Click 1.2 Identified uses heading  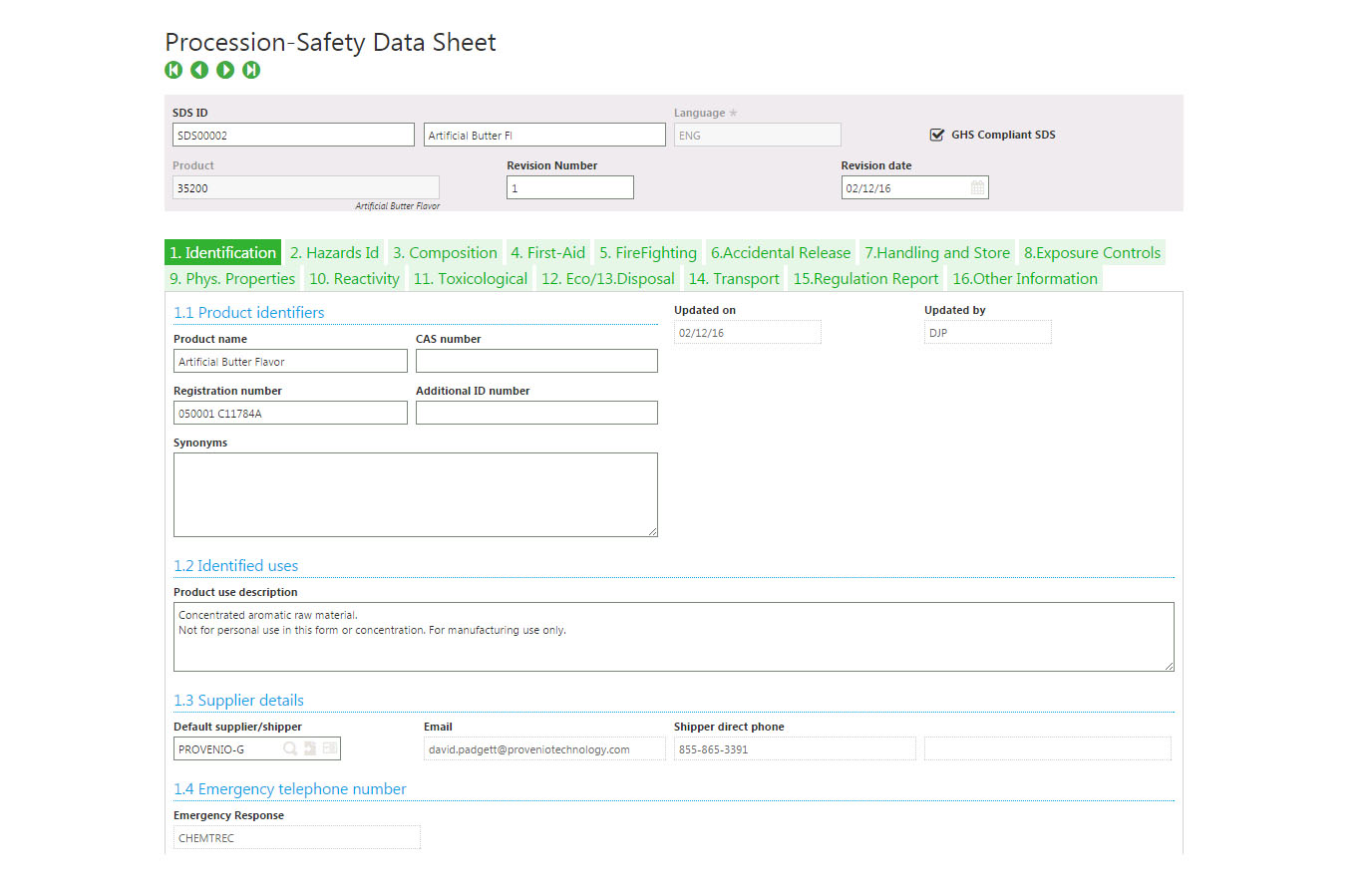[x=236, y=566]
